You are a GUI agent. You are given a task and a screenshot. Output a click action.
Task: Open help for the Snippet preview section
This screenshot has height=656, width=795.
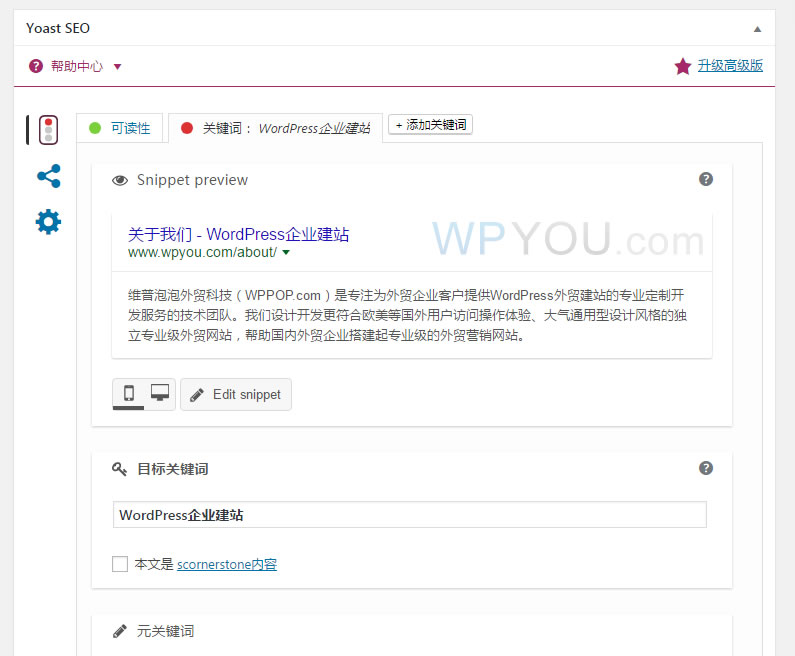[x=706, y=179]
